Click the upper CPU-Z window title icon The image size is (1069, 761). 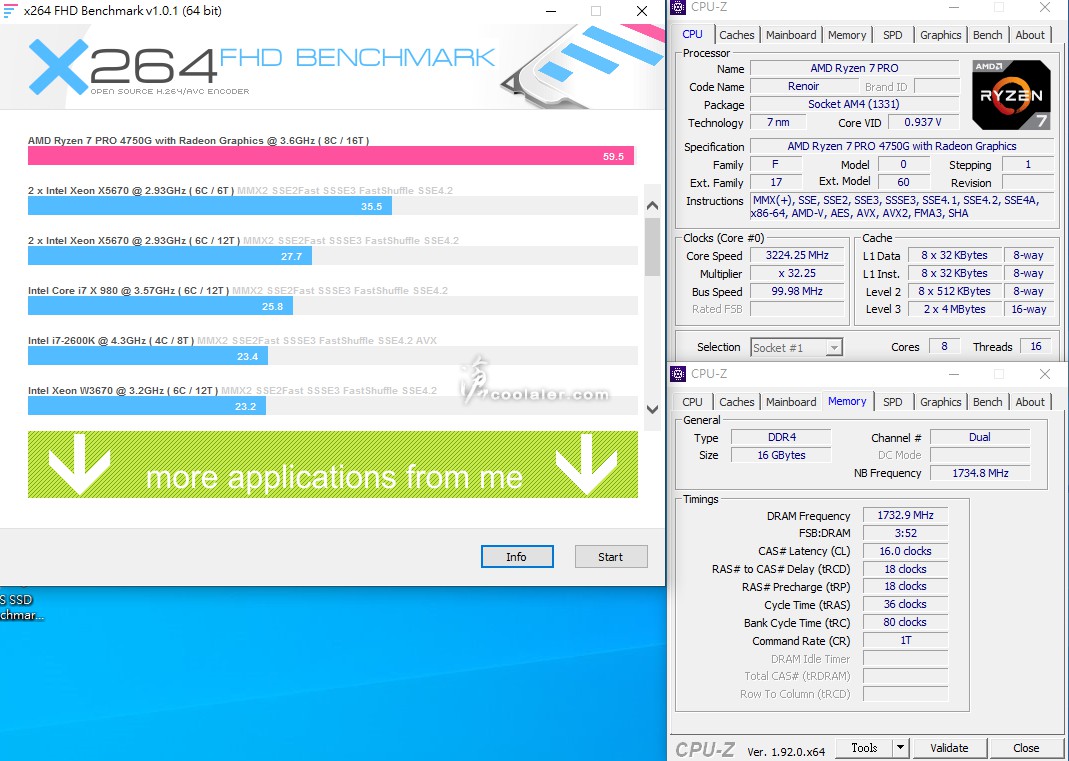point(678,8)
